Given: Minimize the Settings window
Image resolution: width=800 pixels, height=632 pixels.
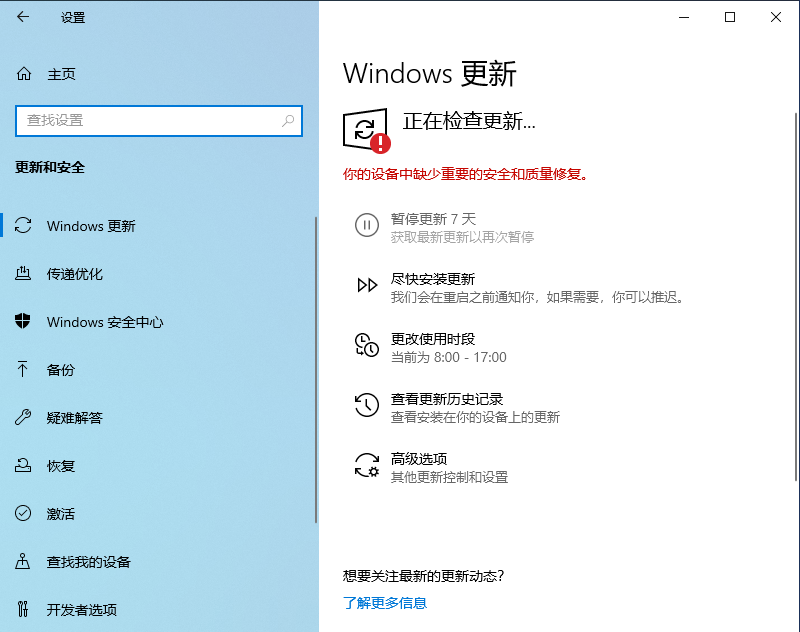Looking at the screenshot, I should click(684, 17).
